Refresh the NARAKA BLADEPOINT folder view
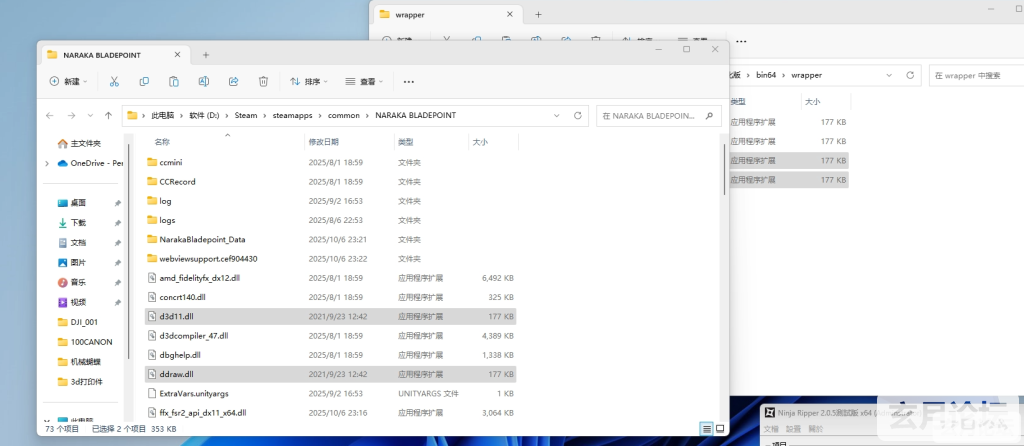The height and width of the screenshot is (446, 1024). click(x=578, y=115)
